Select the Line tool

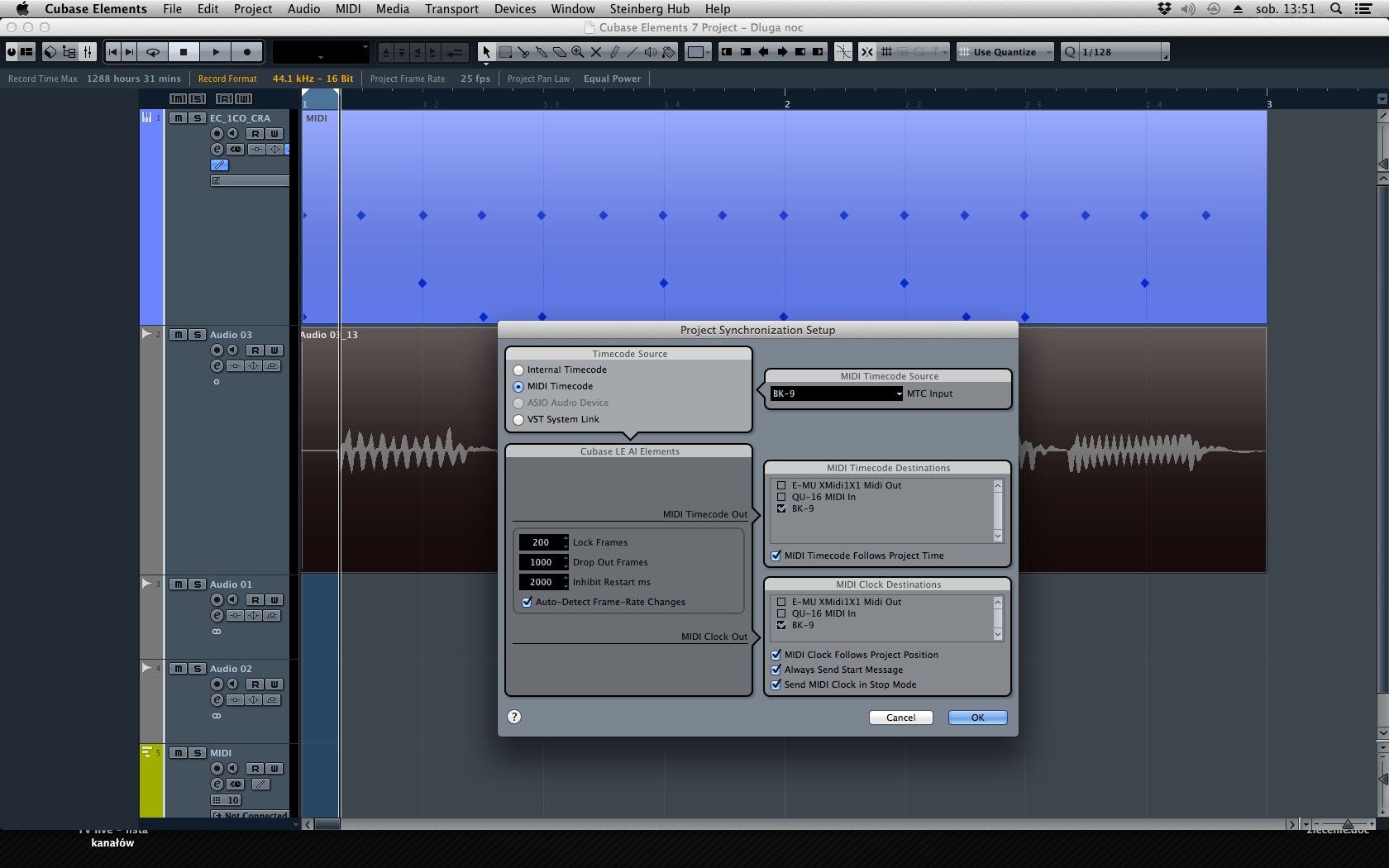click(632, 52)
